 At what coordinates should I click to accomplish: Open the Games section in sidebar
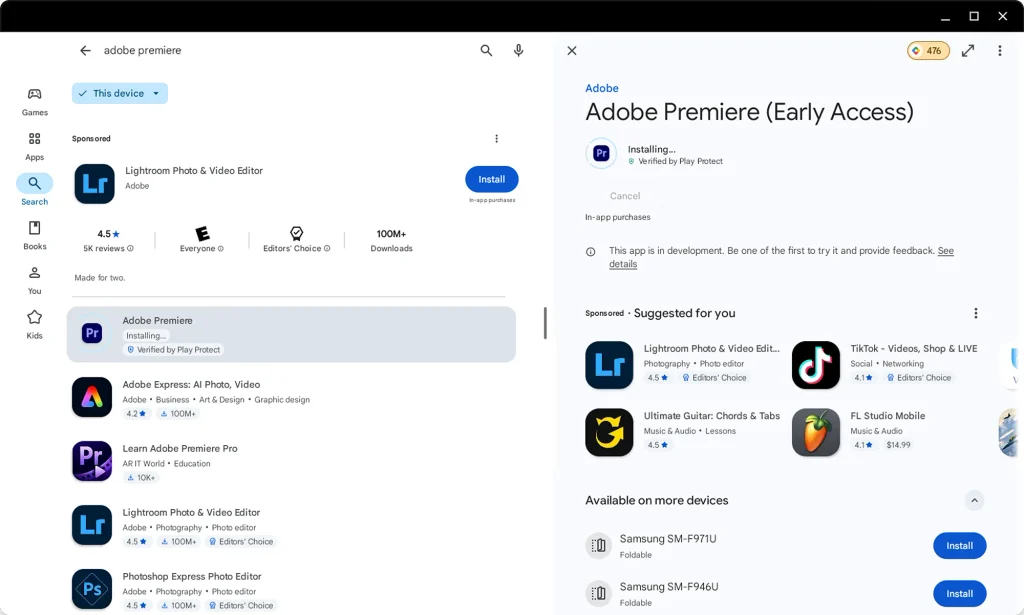coord(35,102)
